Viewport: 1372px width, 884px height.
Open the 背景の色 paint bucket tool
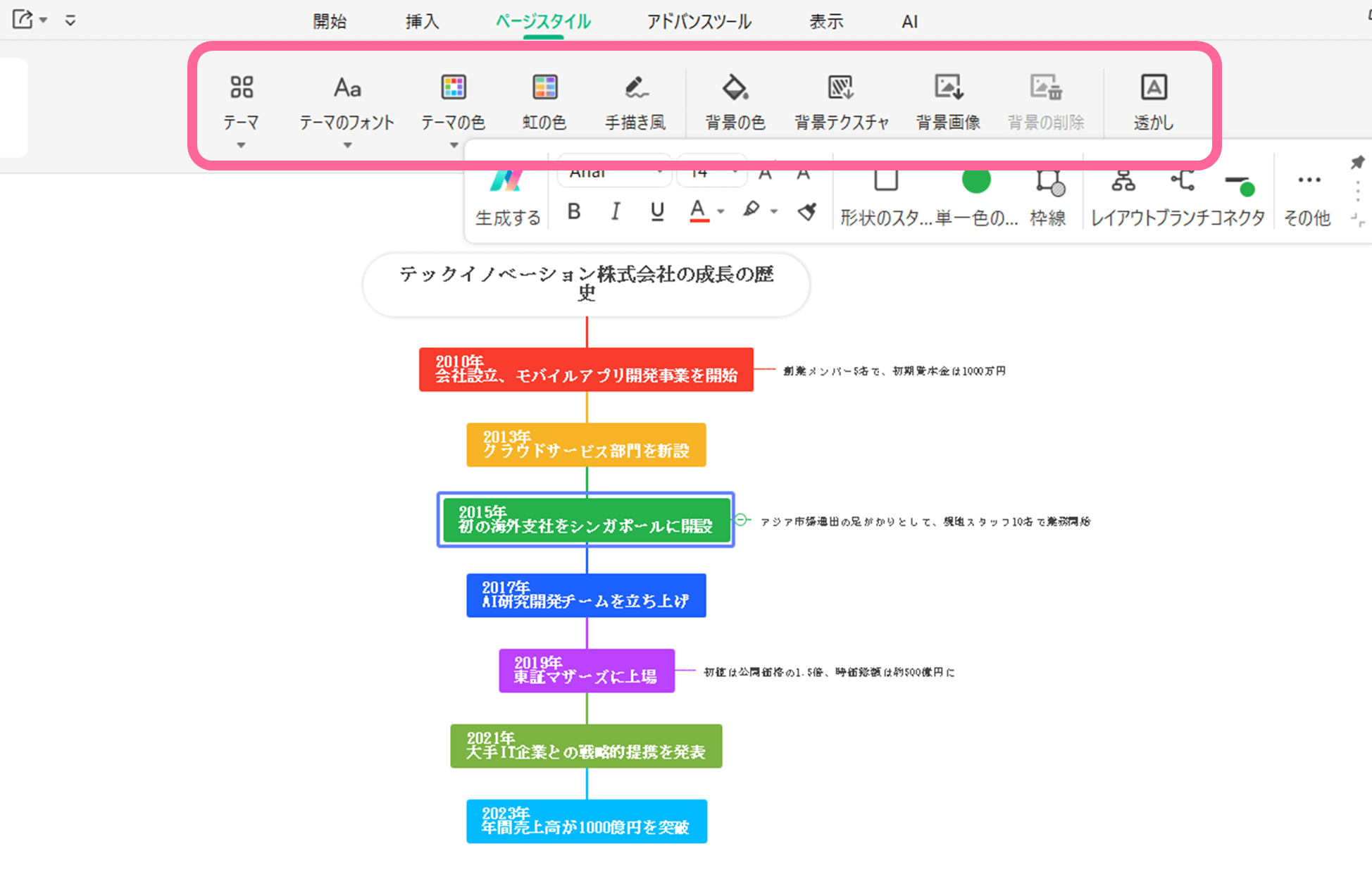(x=735, y=99)
